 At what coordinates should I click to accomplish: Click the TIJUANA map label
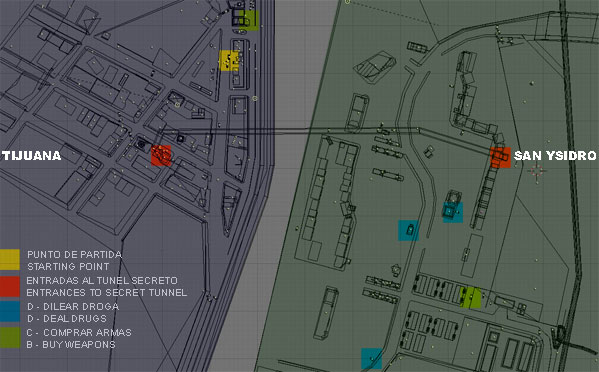[31, 155]
